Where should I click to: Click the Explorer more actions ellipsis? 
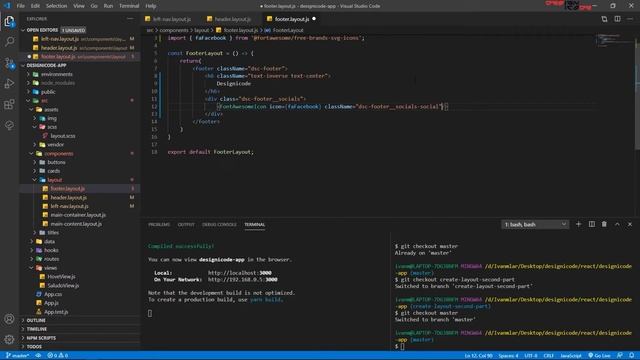[x=130, y=19]
